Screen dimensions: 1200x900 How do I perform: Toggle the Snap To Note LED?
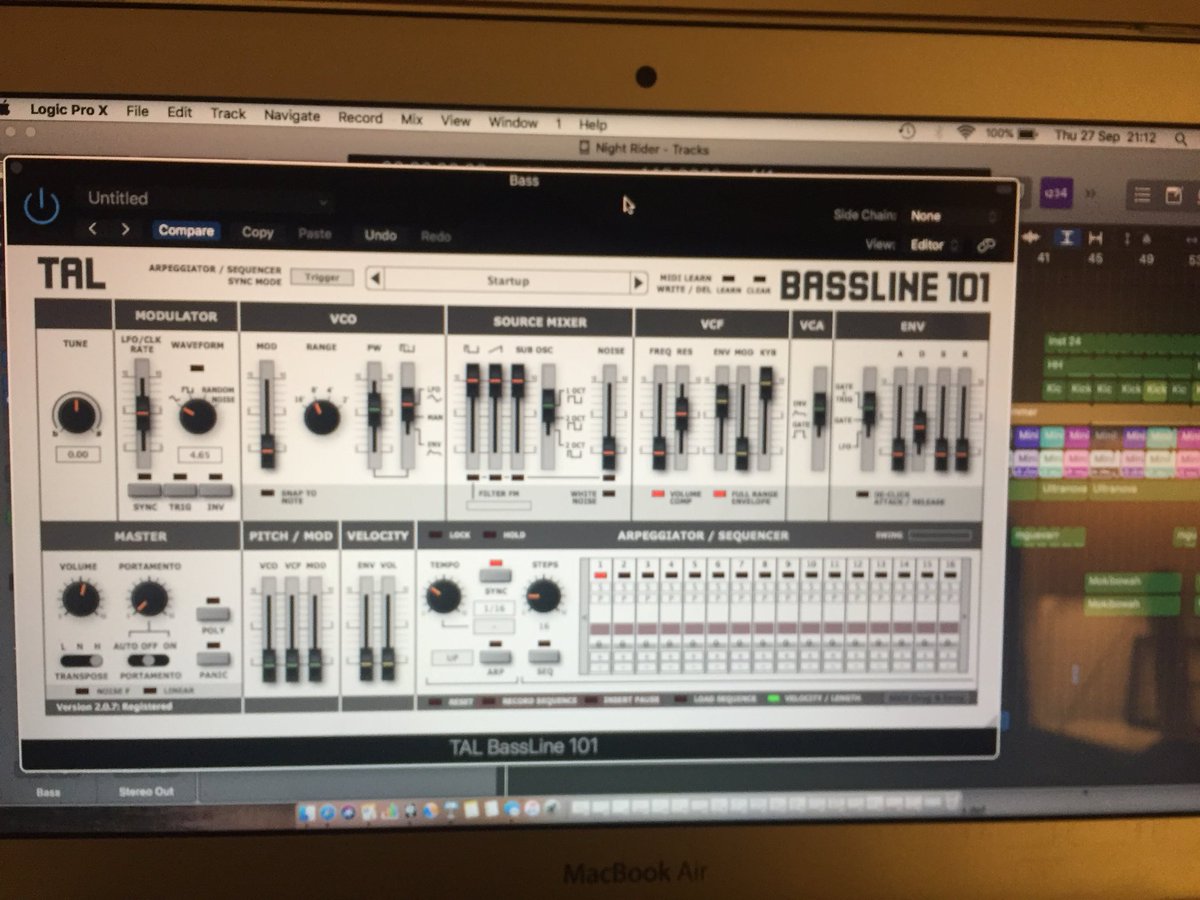pyautogui.click(x=266, y=493)
